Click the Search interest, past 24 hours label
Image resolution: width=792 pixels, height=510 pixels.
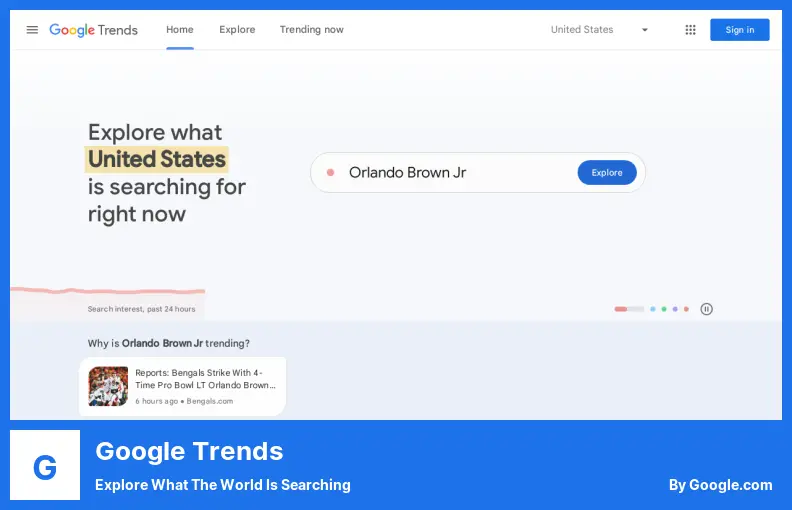[141, 309]
